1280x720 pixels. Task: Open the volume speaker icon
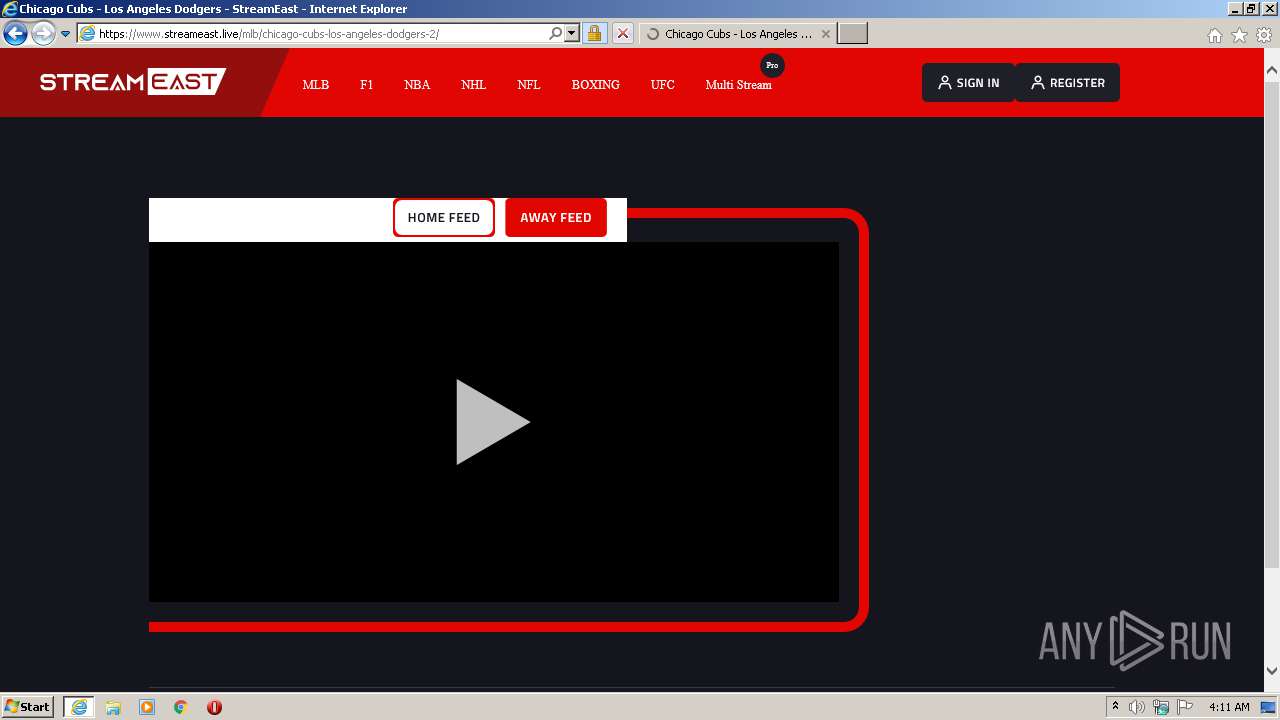pos(1137,707)
